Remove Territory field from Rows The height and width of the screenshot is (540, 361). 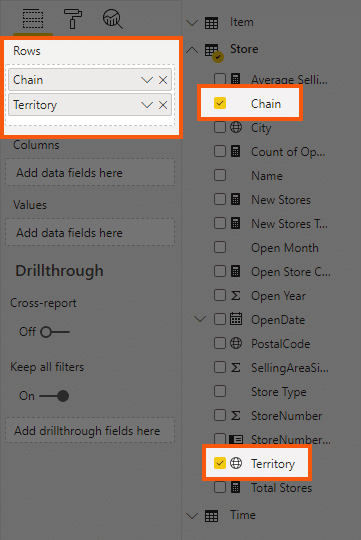coord(163,105)
